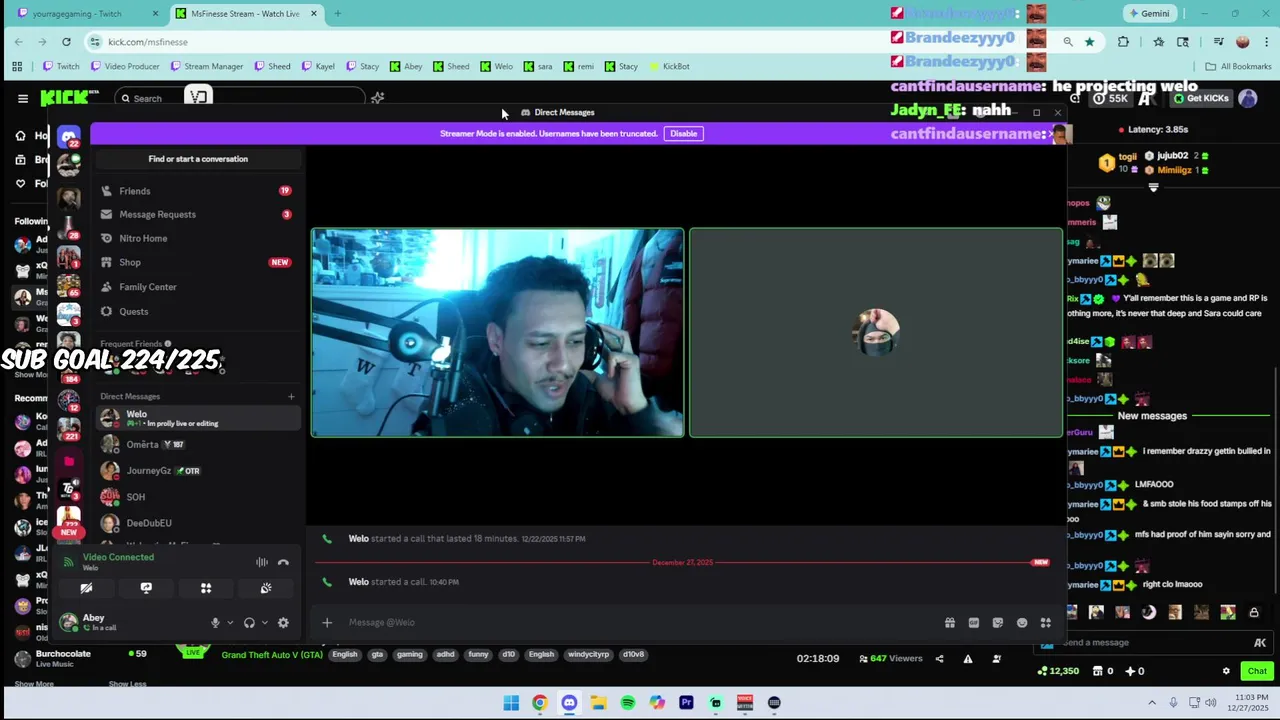Open the SOH direct message

[x=197, y=497]
